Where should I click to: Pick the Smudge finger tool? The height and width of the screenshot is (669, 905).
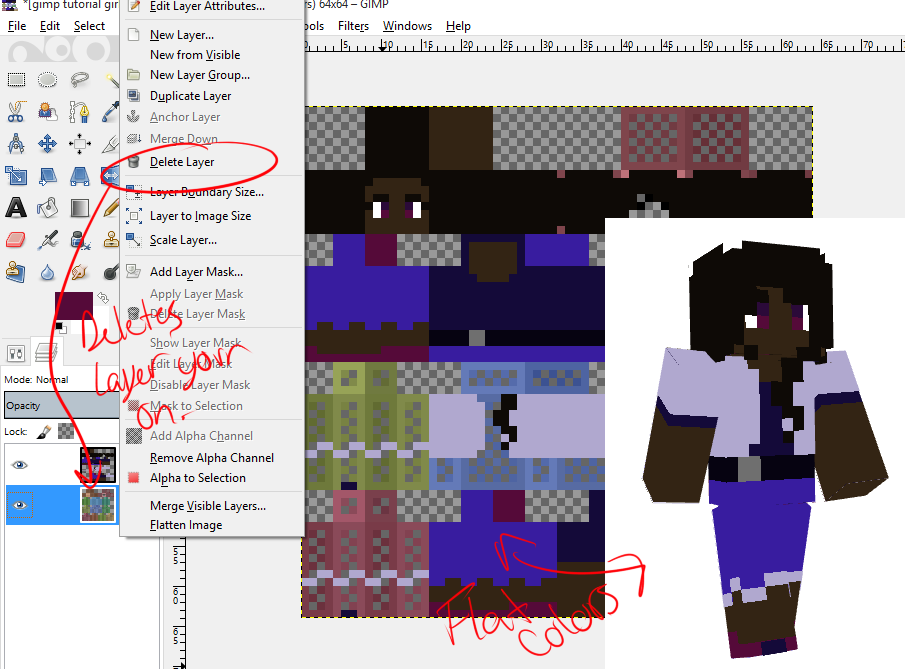point(79,271)
